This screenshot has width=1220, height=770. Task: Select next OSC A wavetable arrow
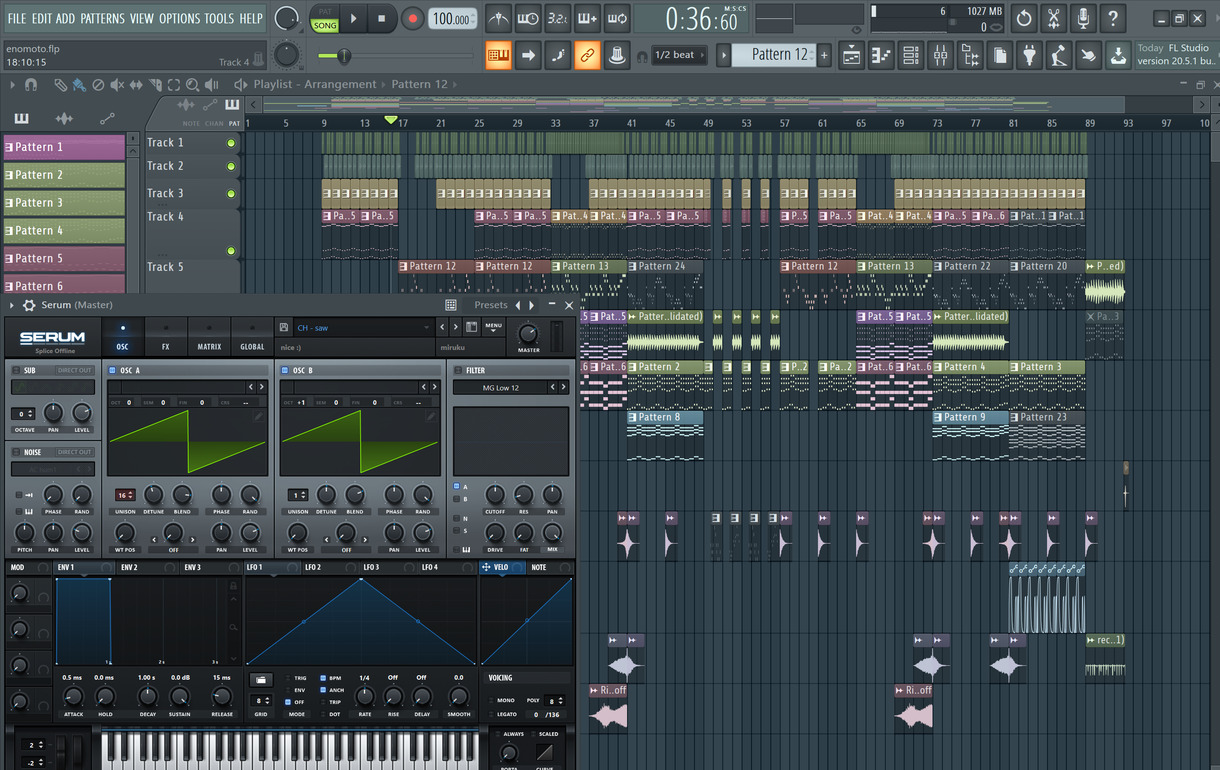point(260,388)
